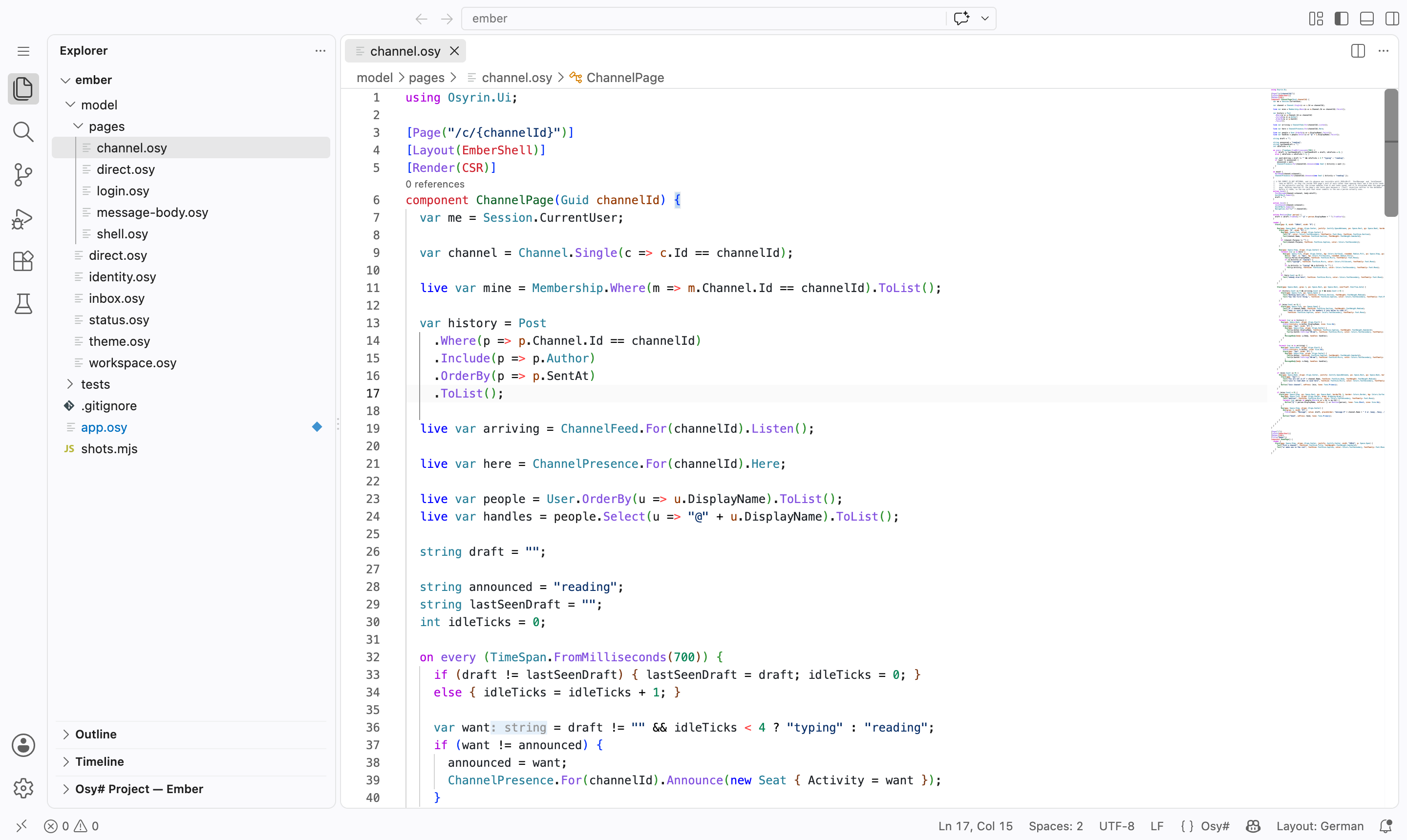Open the errors and warnings status indicator
This screenshot has height=840, width=1407.
[72, 826]
